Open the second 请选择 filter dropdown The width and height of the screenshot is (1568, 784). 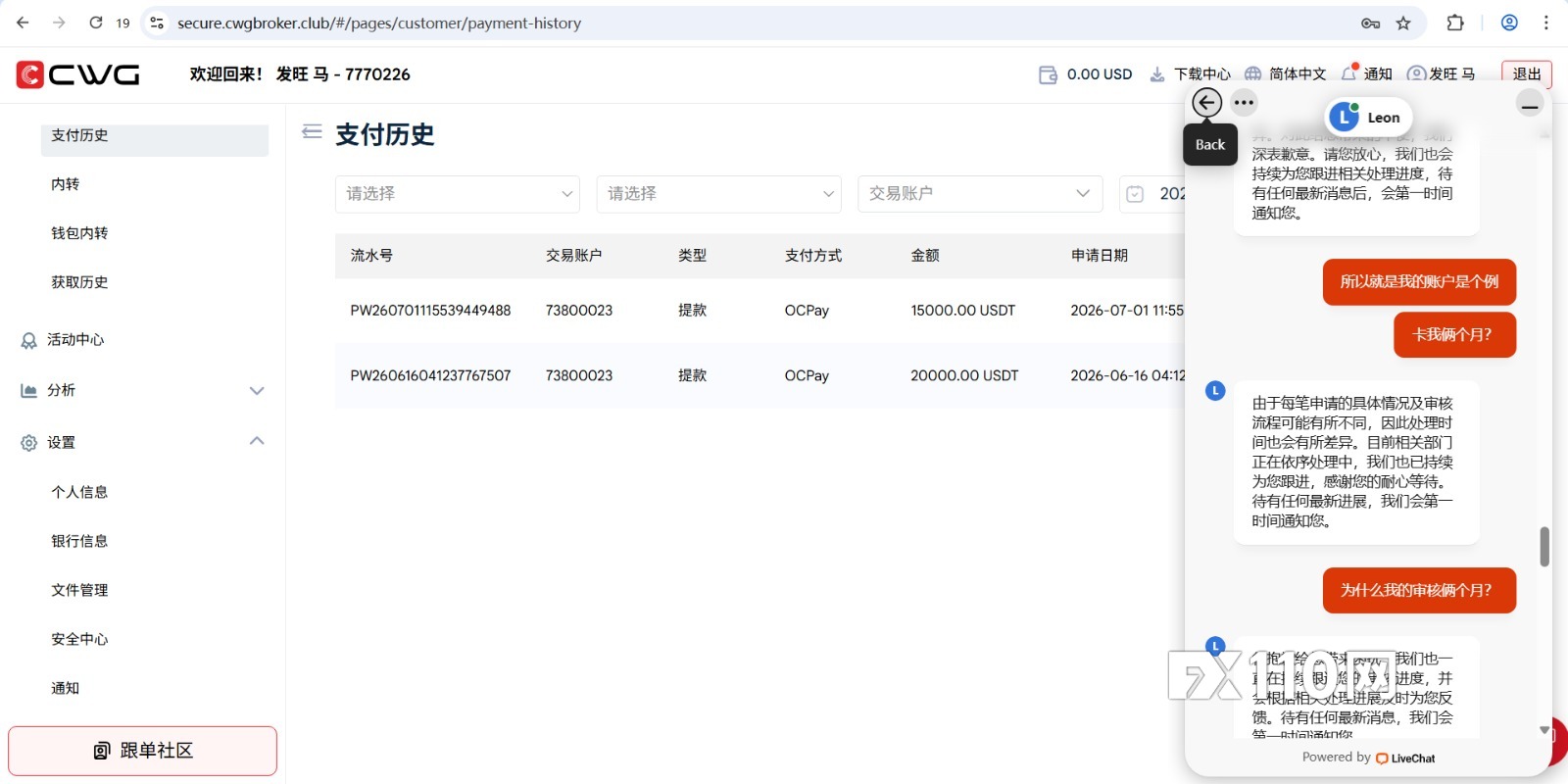[x=719, y=194]
